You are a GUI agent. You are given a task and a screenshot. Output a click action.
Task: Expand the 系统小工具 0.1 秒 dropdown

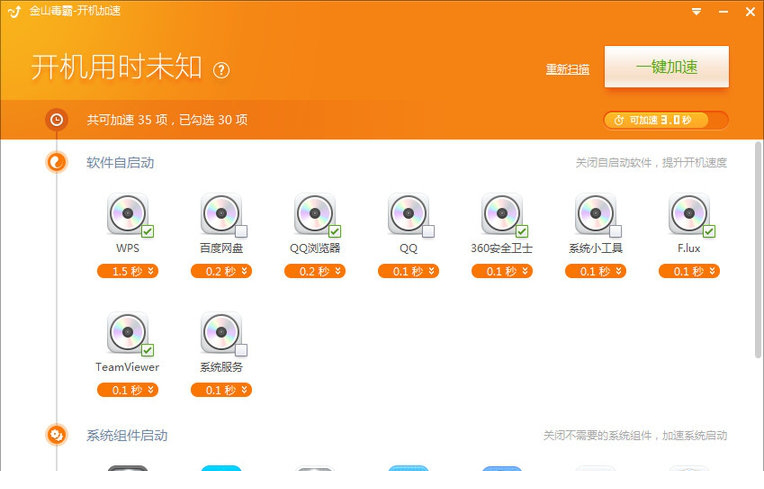tap(595, 271)
